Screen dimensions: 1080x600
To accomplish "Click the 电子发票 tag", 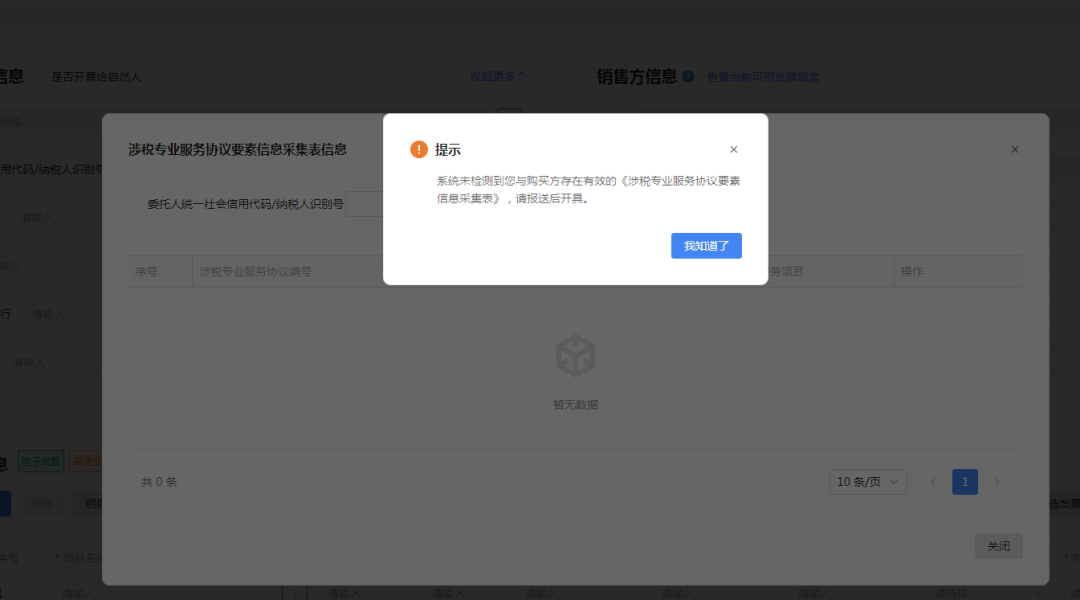I will (x=41, y=462).
